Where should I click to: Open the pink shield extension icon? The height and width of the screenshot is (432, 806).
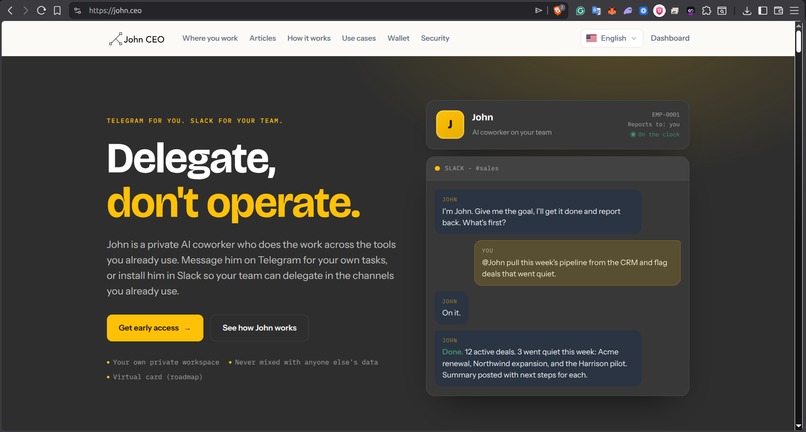(x=660, y=10)
